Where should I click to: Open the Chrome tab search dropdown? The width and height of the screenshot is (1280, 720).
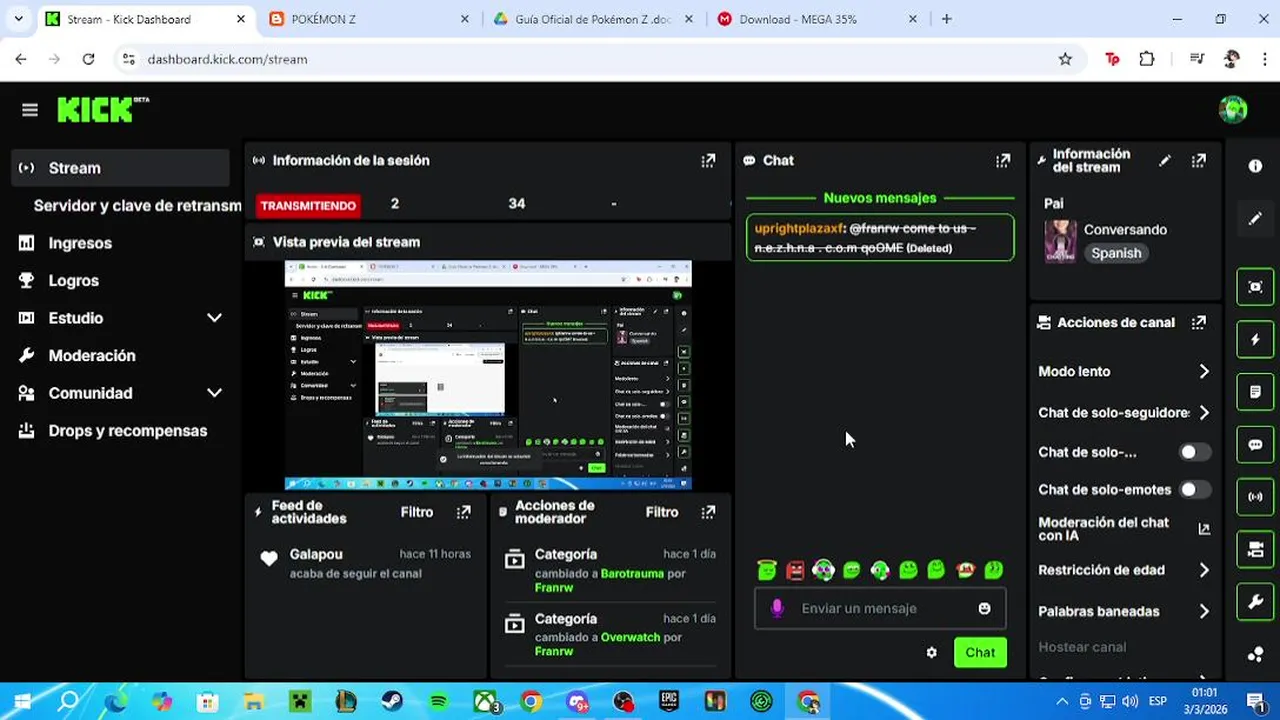[x=18, y=19]
